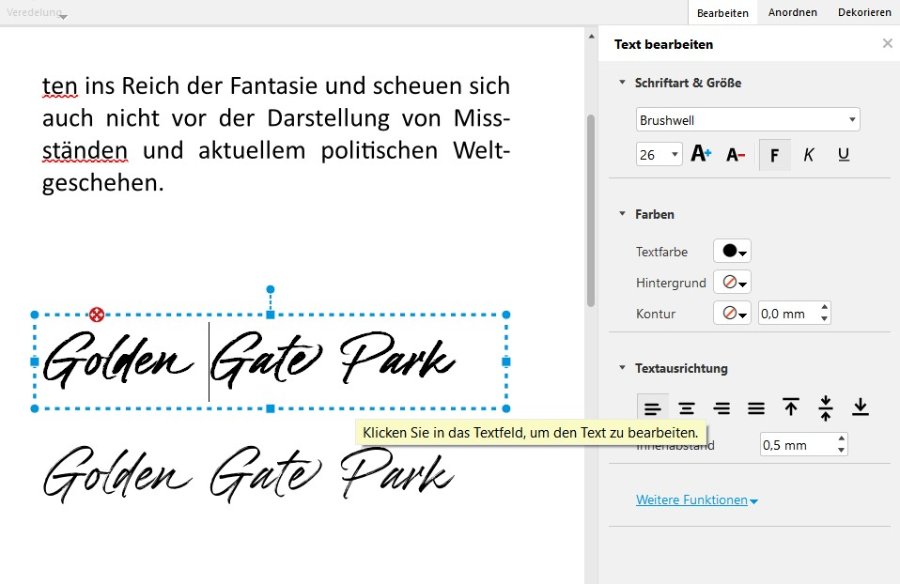This screenshot has width=900, height=584.
Task: Click the paragraph text starting 'ten ins Reich'
Action: click(276, 134)
